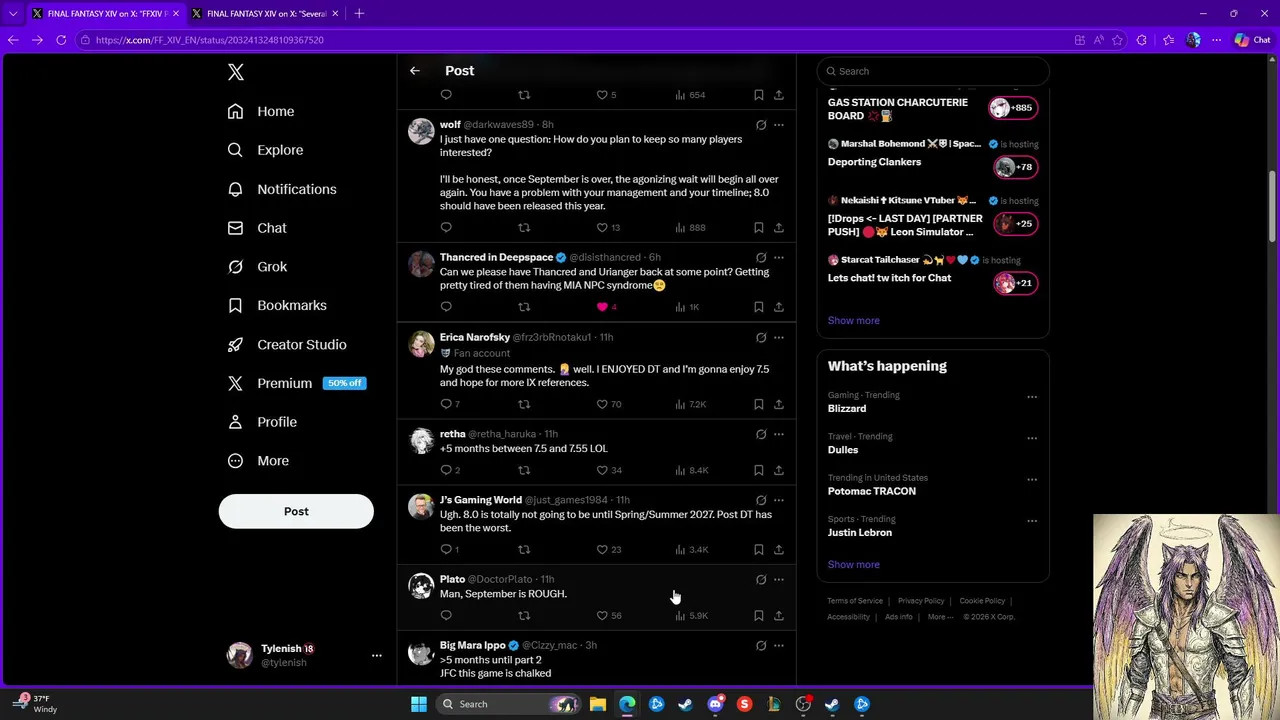This screenshot has width=1280, height=720.
Task: Open Home from the sidebar
Action: pos(261,111)
